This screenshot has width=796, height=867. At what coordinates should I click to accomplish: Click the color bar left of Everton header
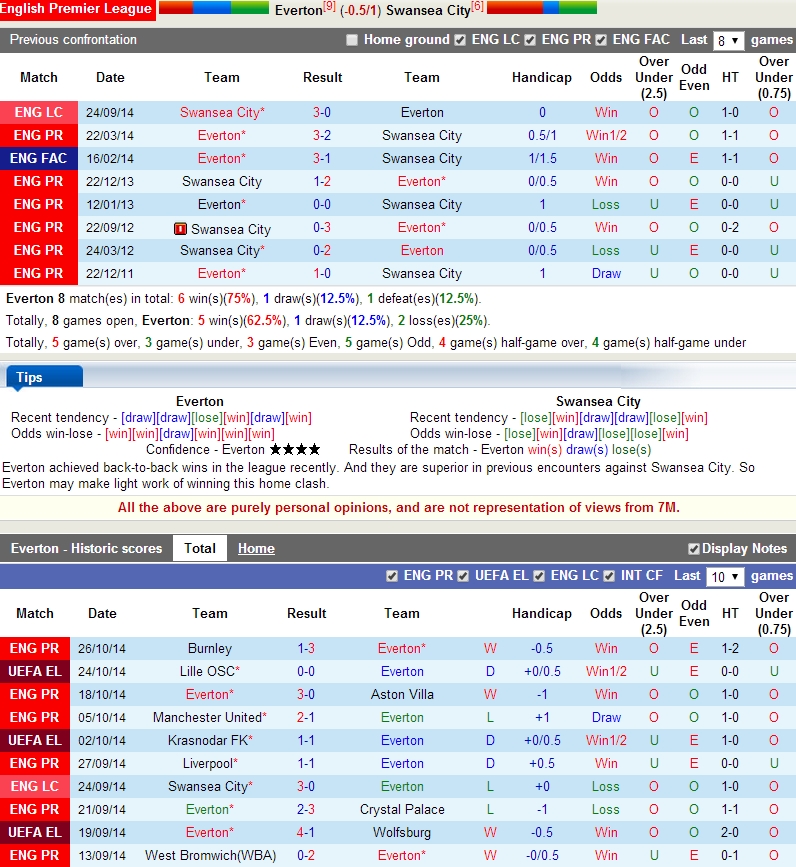[x=213, y=8]
